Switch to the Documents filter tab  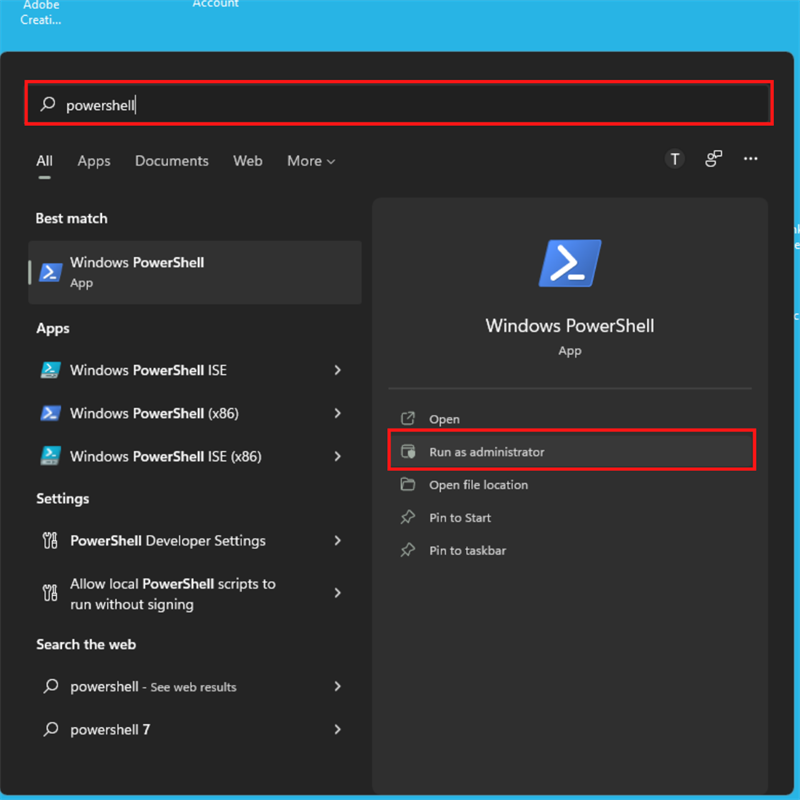[x=172, y=161]
